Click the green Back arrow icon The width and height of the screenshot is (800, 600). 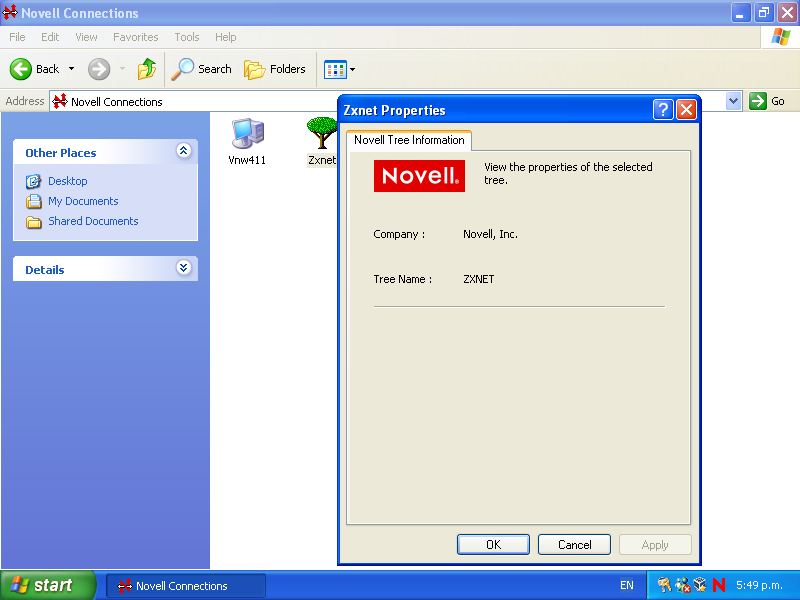tap(21, 69)
